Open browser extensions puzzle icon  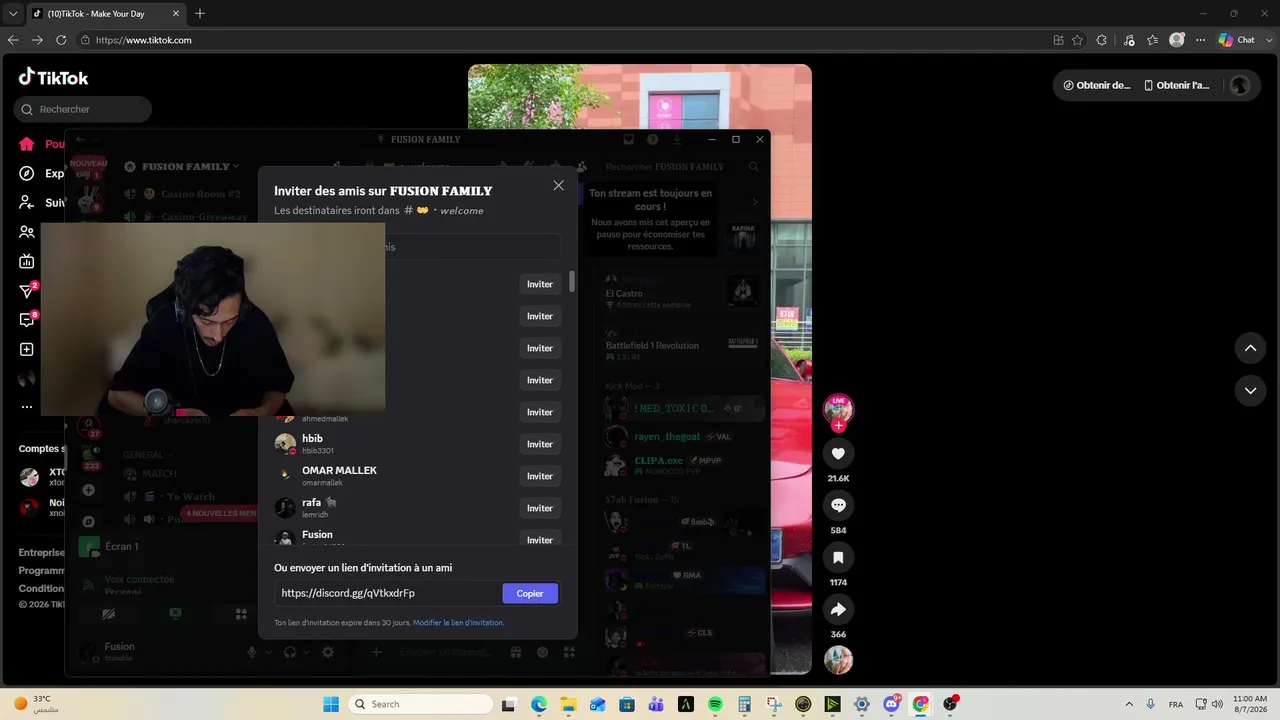click(1101, 40)
